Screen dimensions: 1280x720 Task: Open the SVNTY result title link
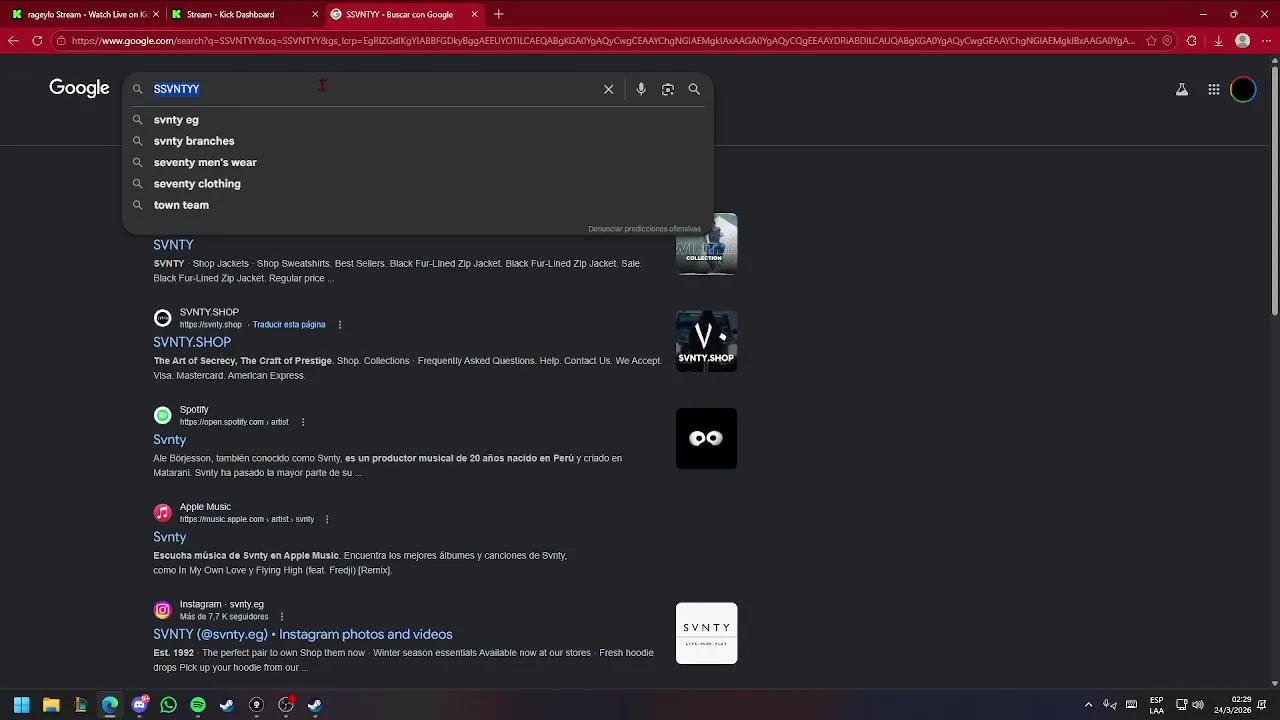coord(173,245)
